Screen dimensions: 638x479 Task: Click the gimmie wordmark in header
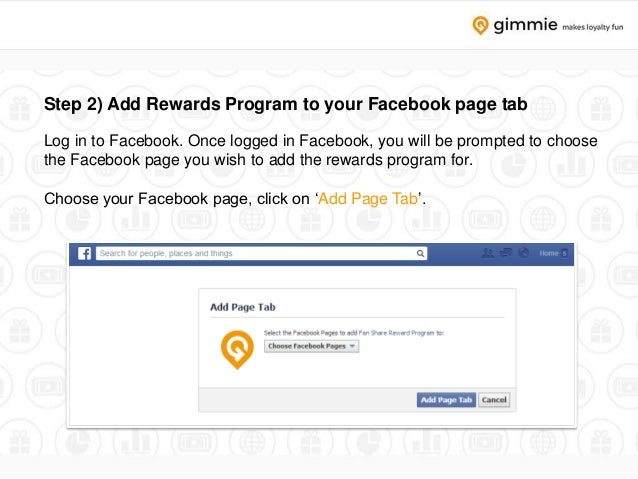coord(525,25)
